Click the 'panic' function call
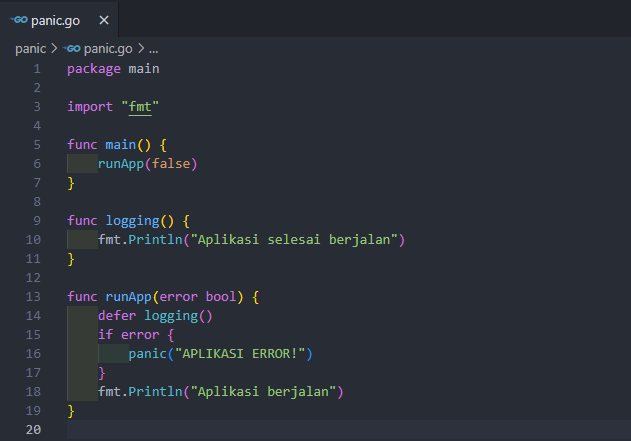 coord(147,354)
